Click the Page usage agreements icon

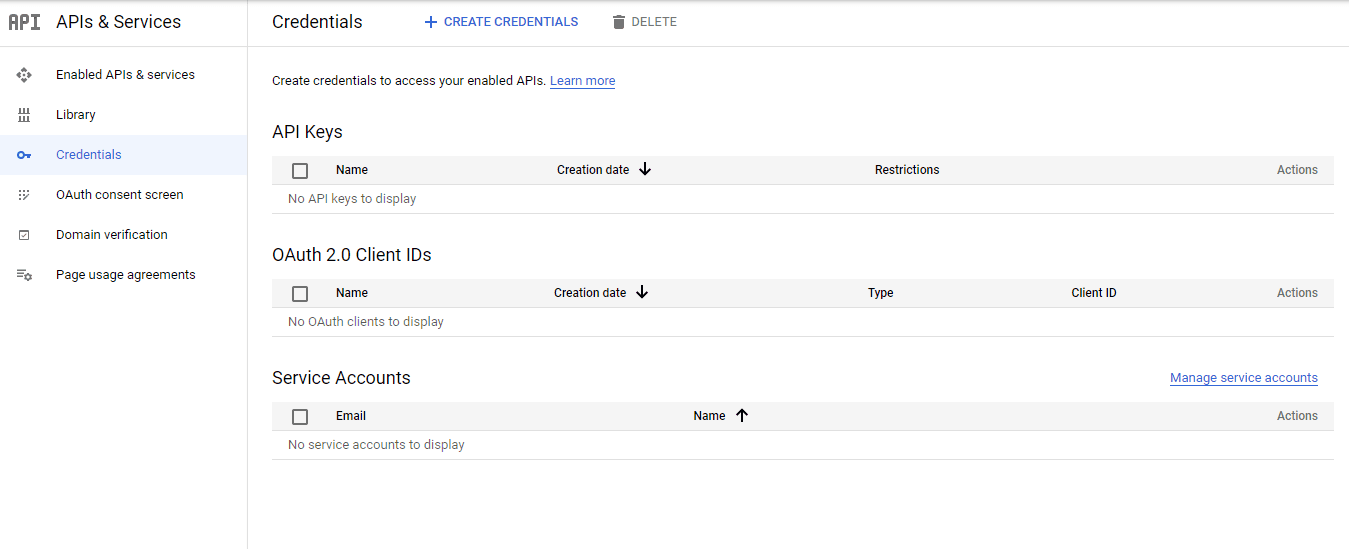coord(24,275)
